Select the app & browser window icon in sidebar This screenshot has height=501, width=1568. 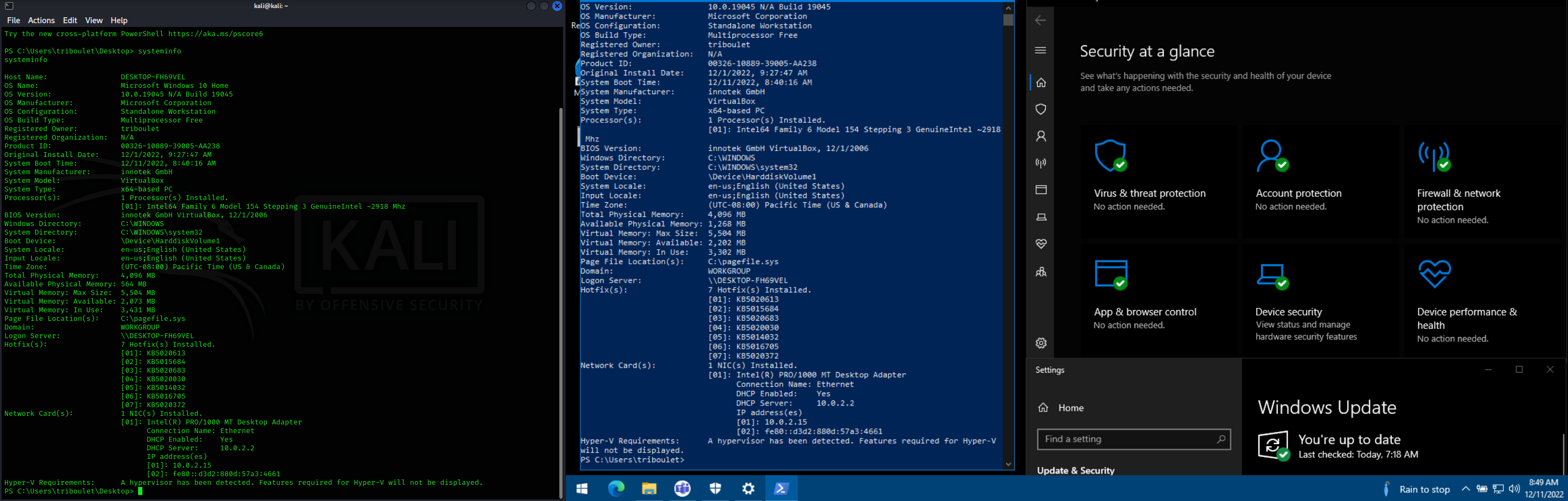pyautogui.click(x=1041, y=189)
